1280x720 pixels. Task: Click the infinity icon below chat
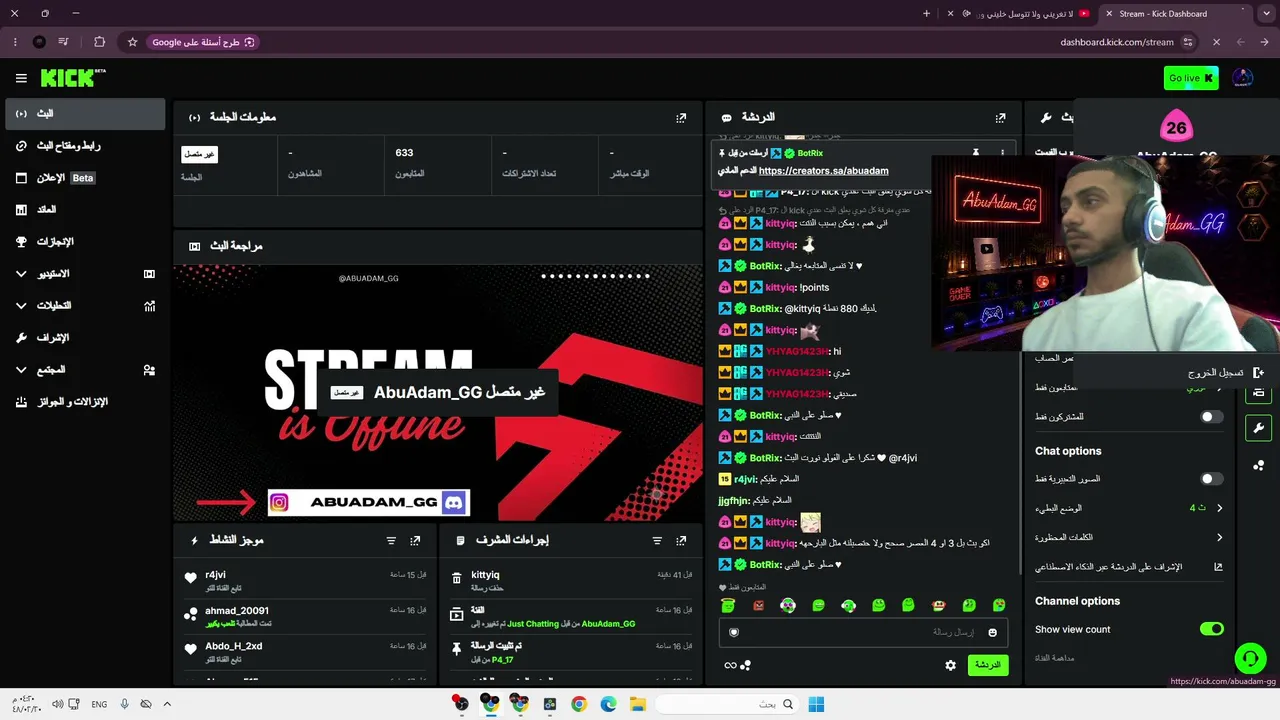point(730,665)
